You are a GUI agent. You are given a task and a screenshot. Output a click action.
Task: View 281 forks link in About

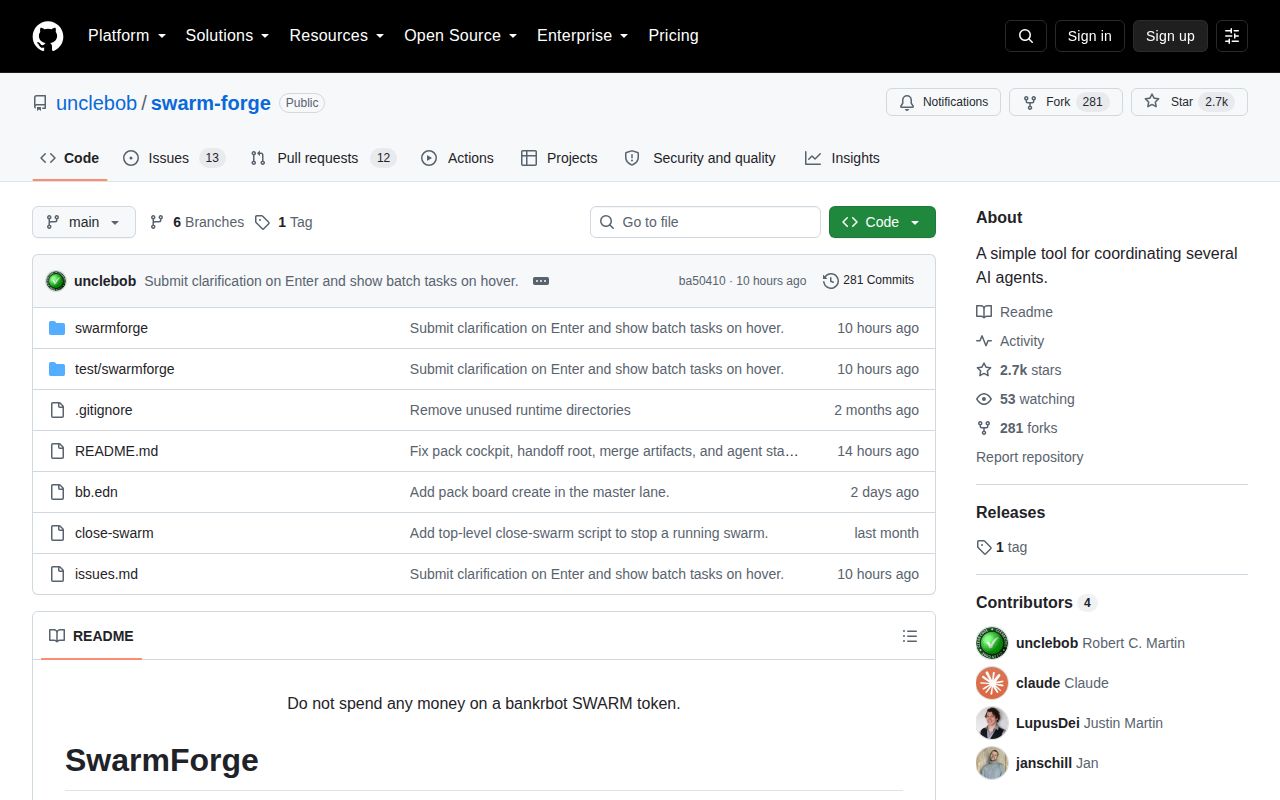coord(1016,428)
